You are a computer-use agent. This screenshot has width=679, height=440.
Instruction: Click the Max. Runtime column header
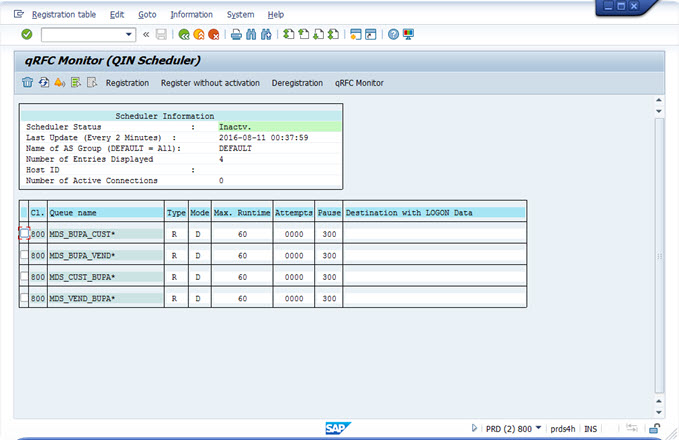pyautogui.click(x=242, y=213)
